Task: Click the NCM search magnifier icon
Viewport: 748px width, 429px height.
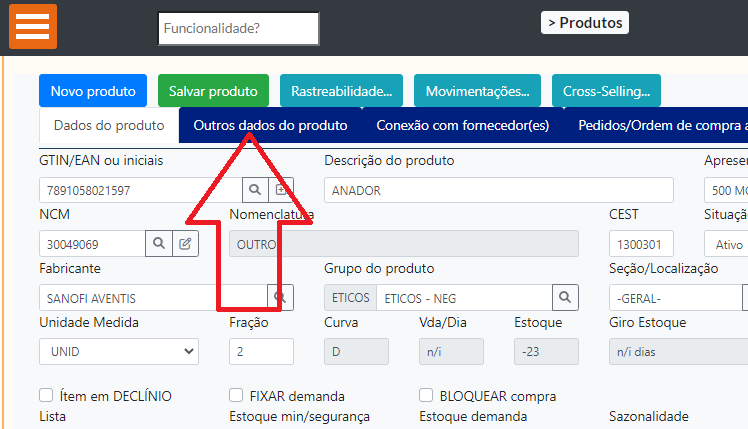Action: [x=159, y=244]
